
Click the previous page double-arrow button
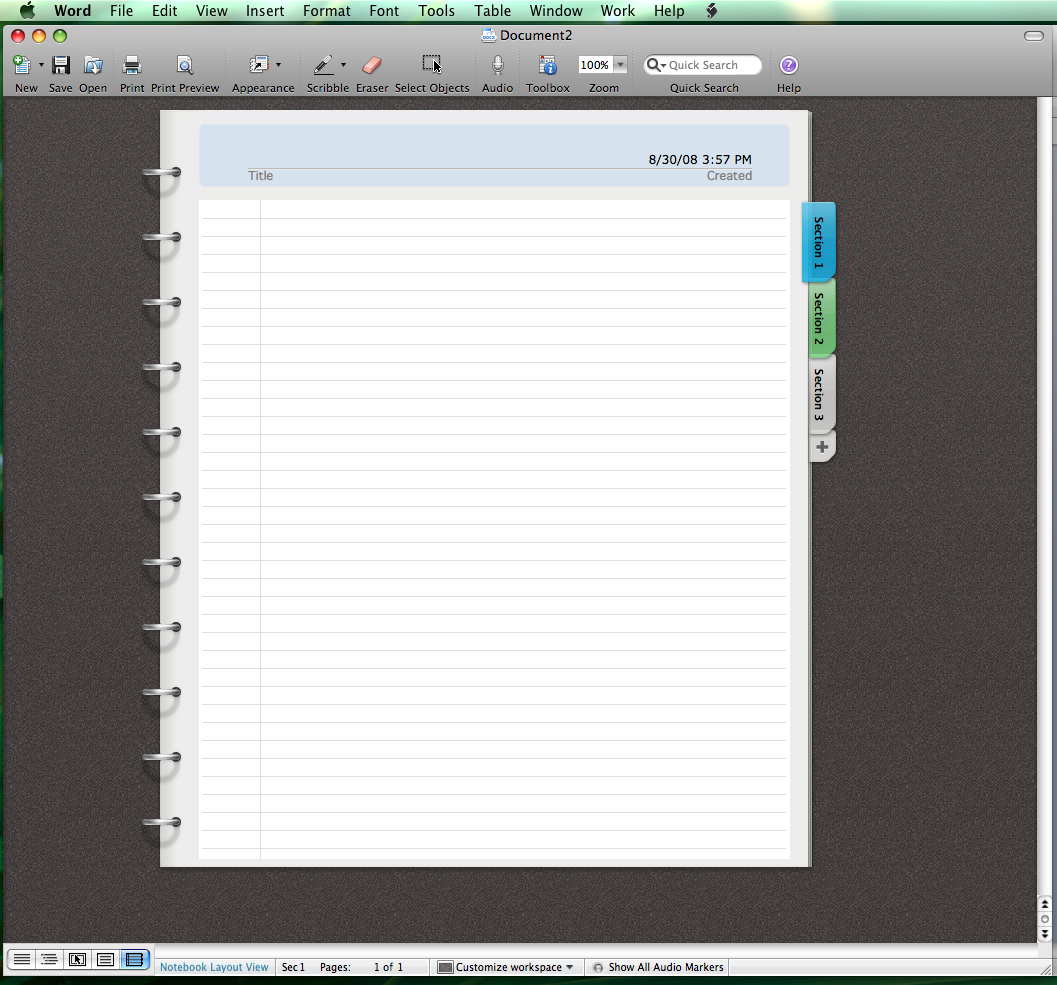(x=1045, y=904)
